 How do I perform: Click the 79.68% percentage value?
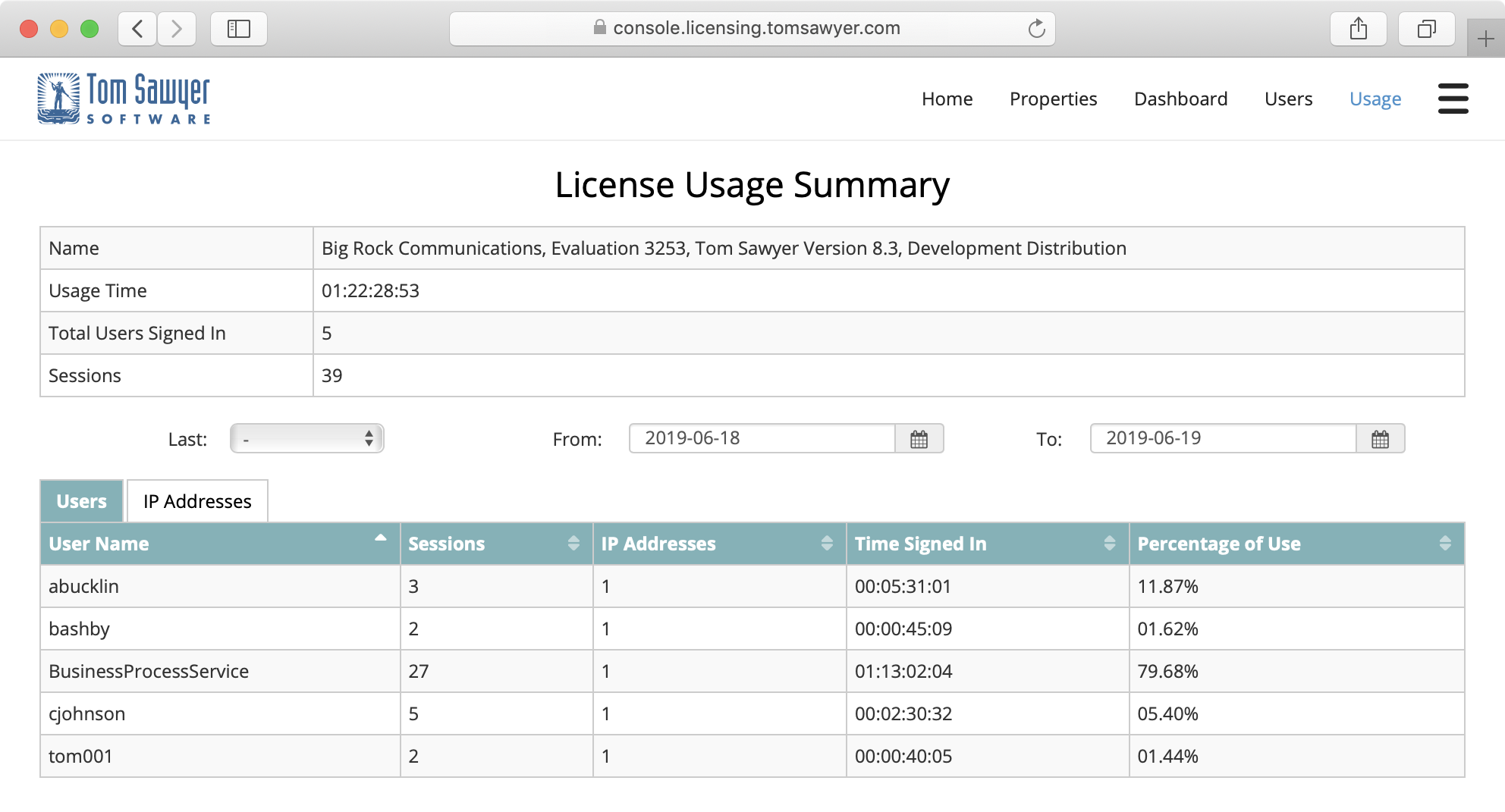pos(1167,671)
